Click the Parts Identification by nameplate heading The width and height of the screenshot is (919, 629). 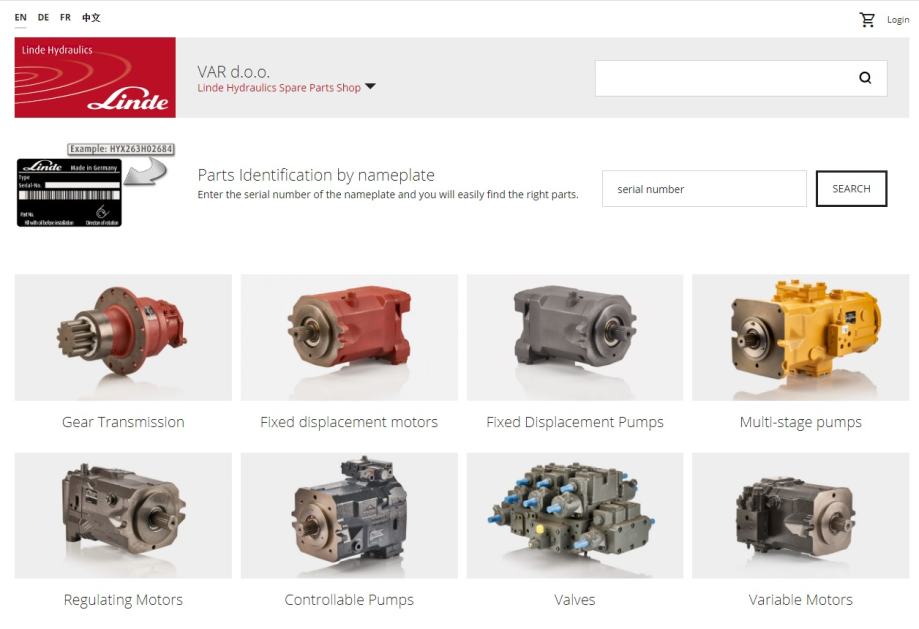pos(316,175)
